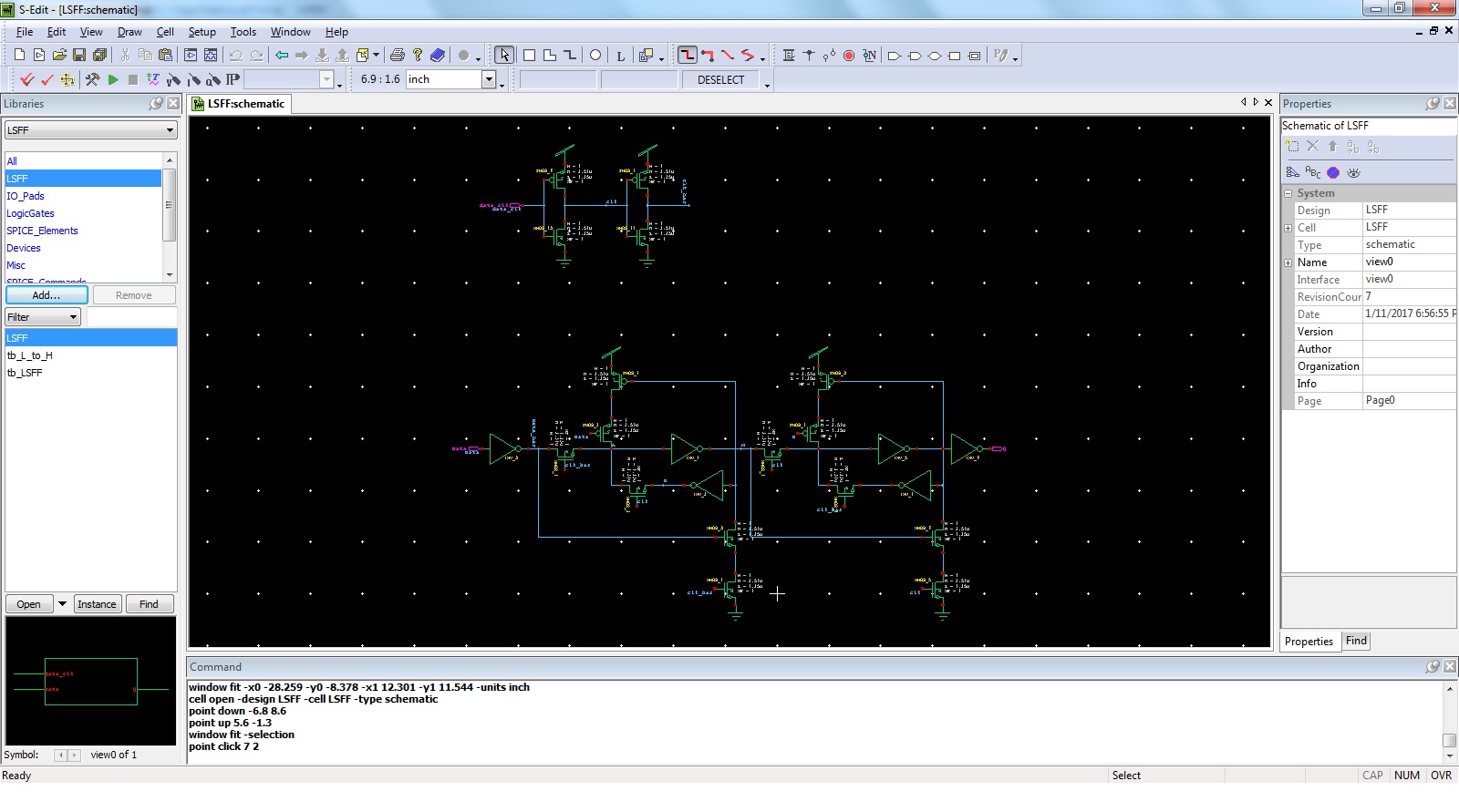This screenshot has width=1459, height=812.
Task: Open the dropdown arrow next to Open button
Action: click(x=62, y=603)
